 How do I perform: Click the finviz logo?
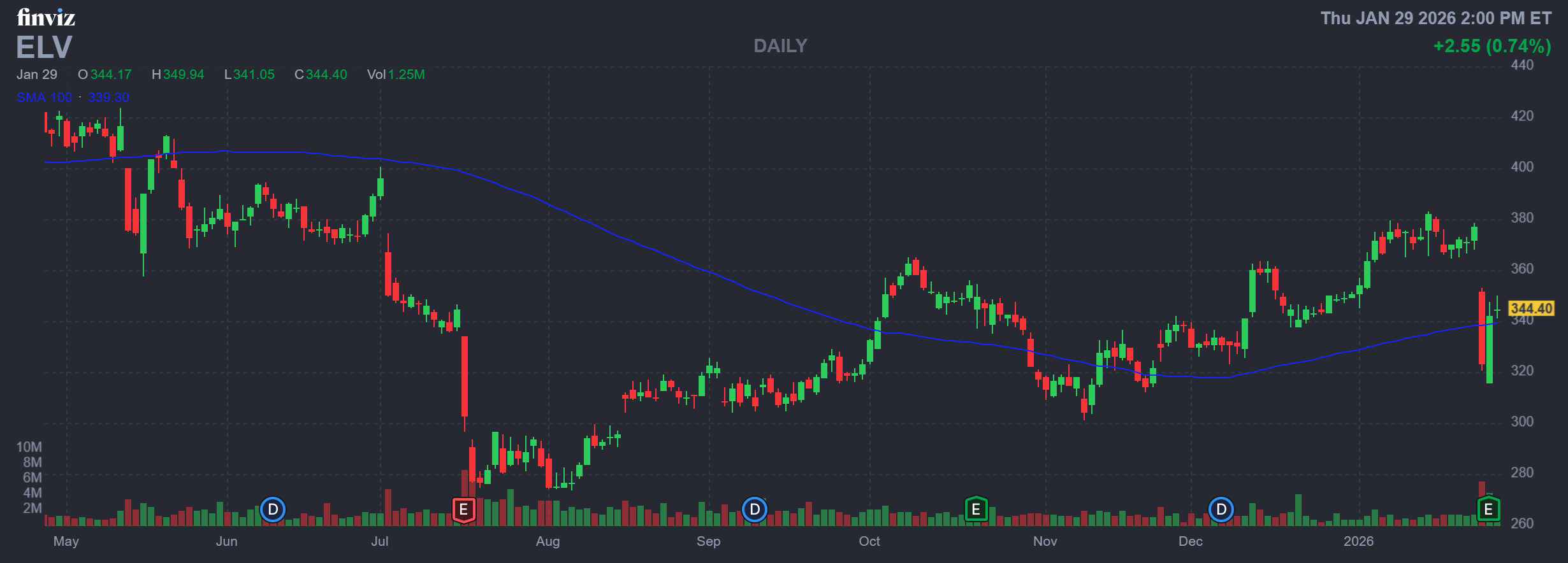[x=46, y=17]
